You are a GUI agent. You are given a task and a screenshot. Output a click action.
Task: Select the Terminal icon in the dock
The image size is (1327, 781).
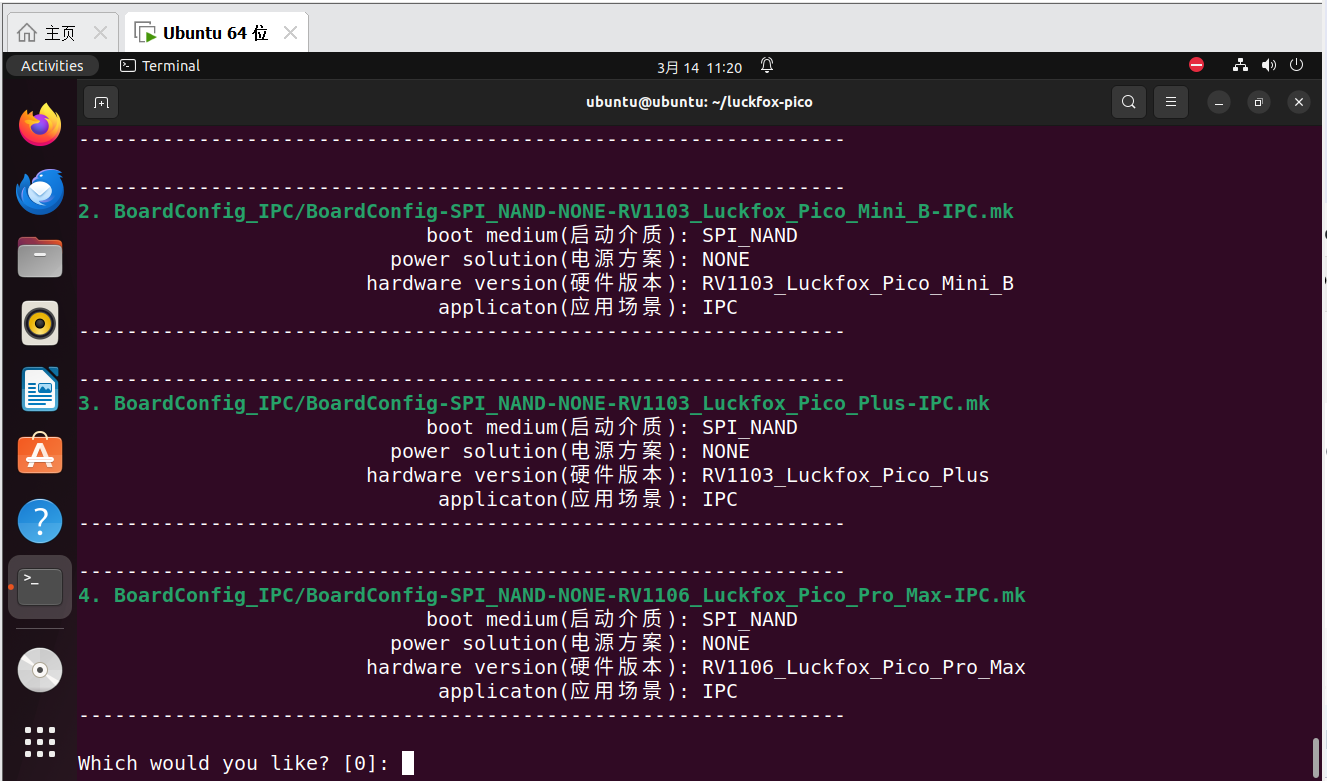coord(40,587)
